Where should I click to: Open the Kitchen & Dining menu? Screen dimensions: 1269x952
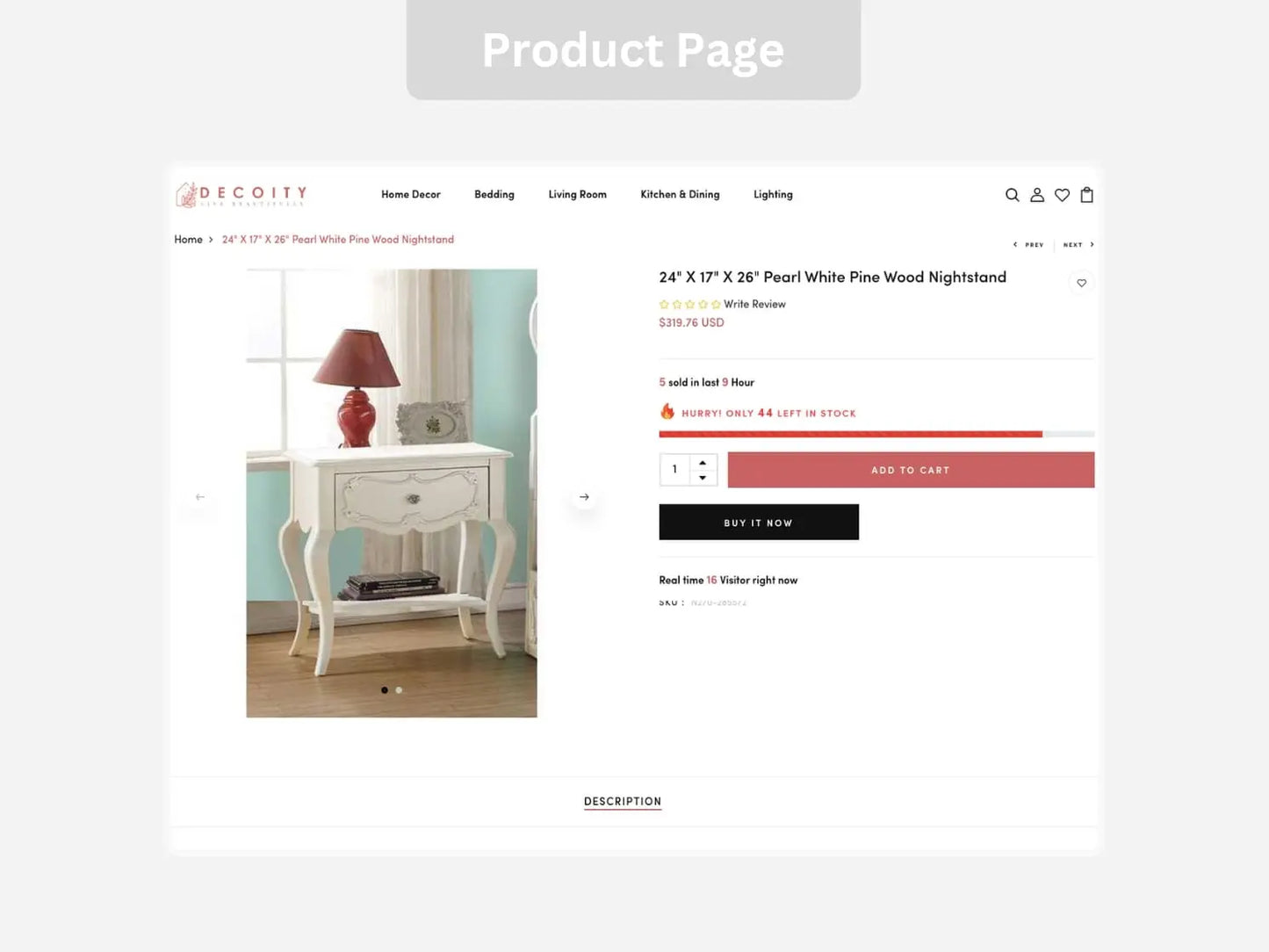click(680, 194)
